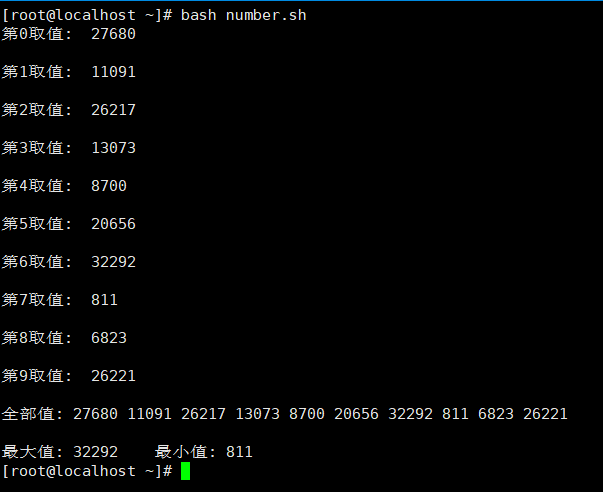Click the label 第5取值
The image size is (603, 492).
(x=37, y=224)
